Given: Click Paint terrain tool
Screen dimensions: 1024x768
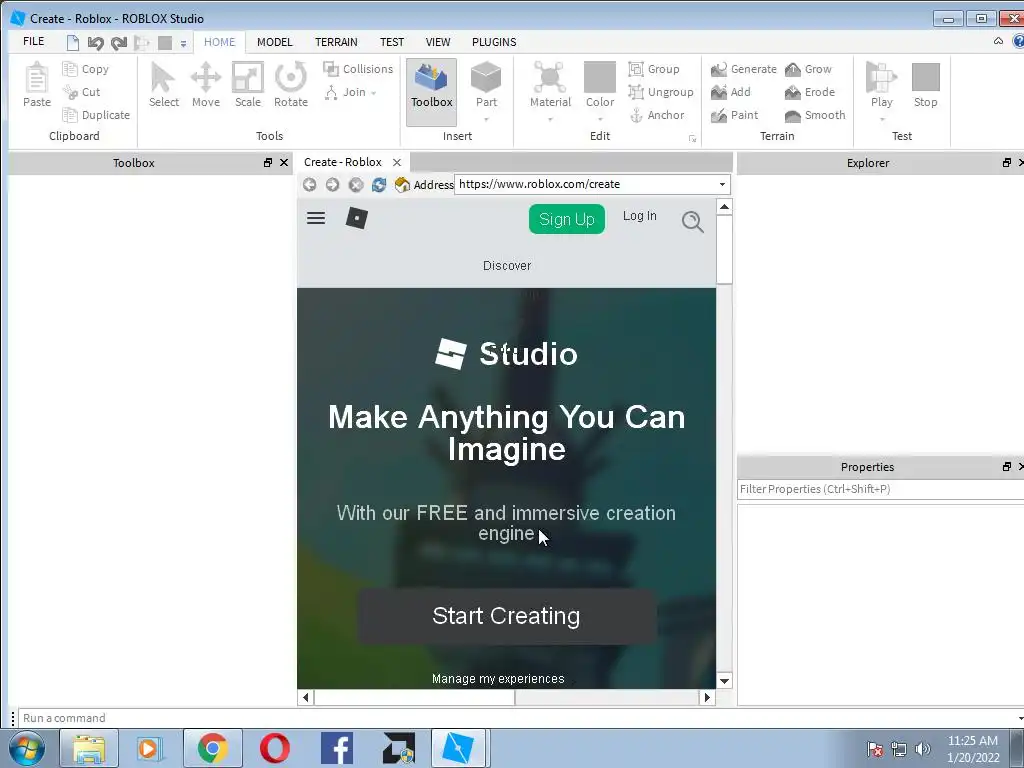Looking at the screenshot, I should [x=734, y=115].
